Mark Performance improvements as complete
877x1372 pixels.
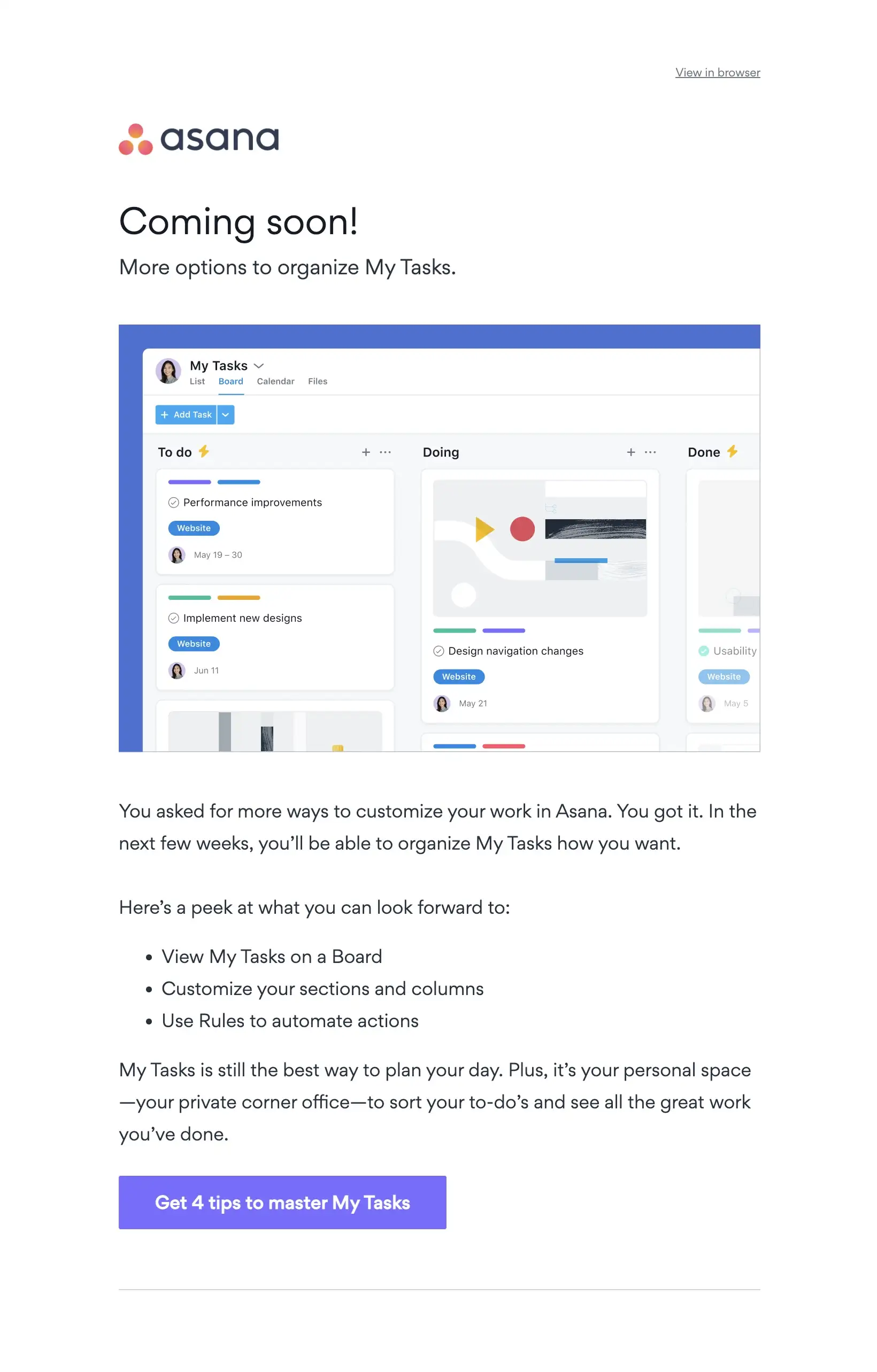click(174, 502)
